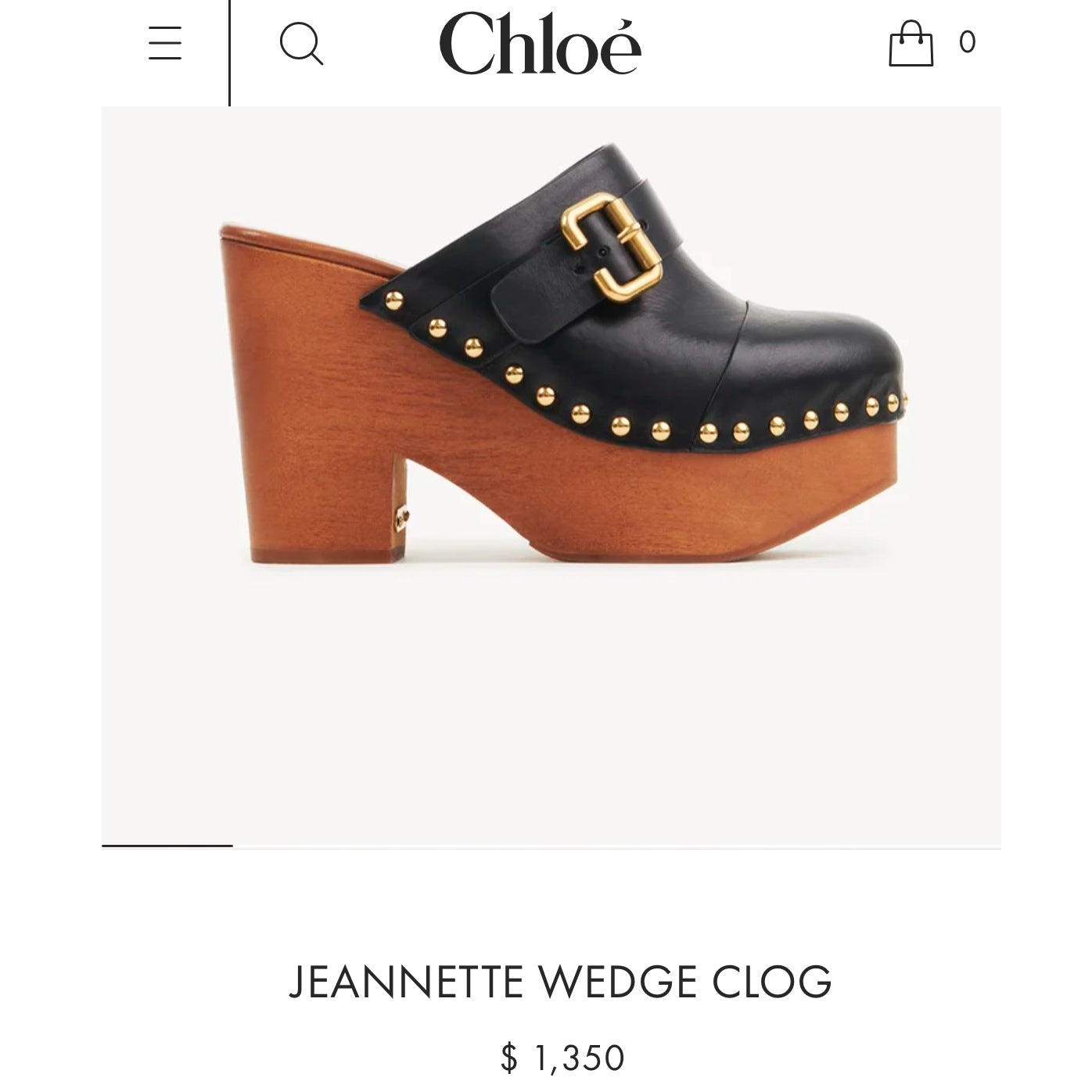This screenshot has width=1092, height=1092.
Task: Open the shopping bag icon
Action: 911,43
